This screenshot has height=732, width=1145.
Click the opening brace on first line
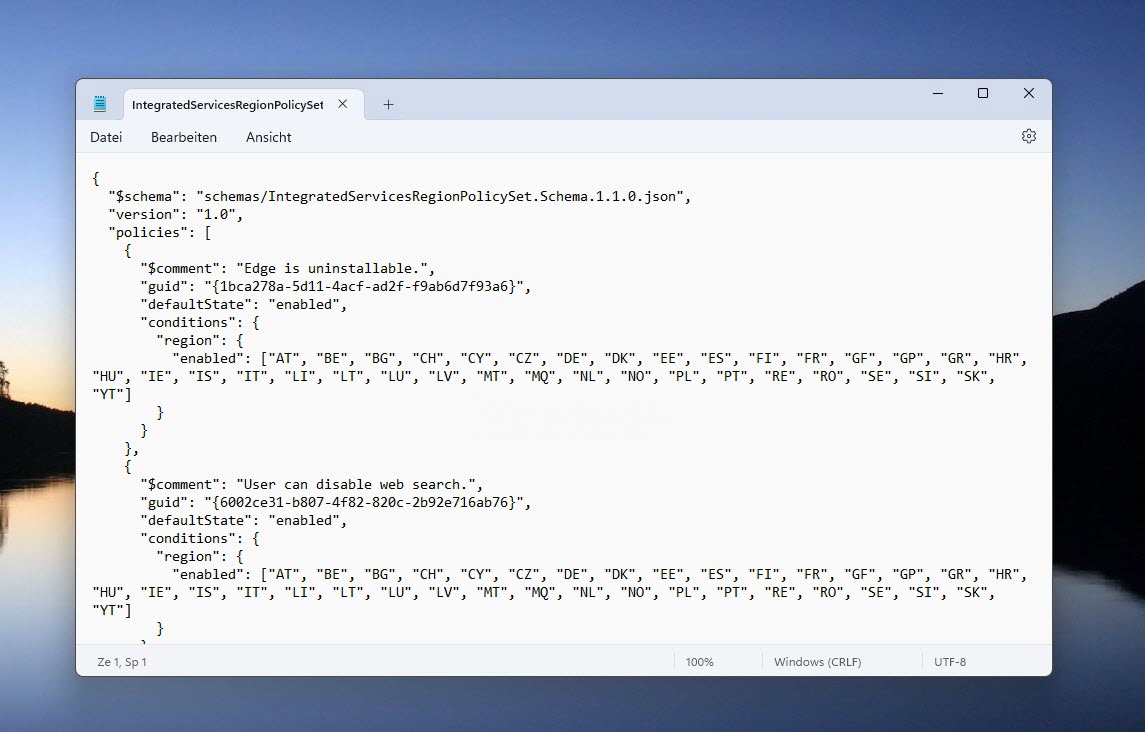point(96,178)
